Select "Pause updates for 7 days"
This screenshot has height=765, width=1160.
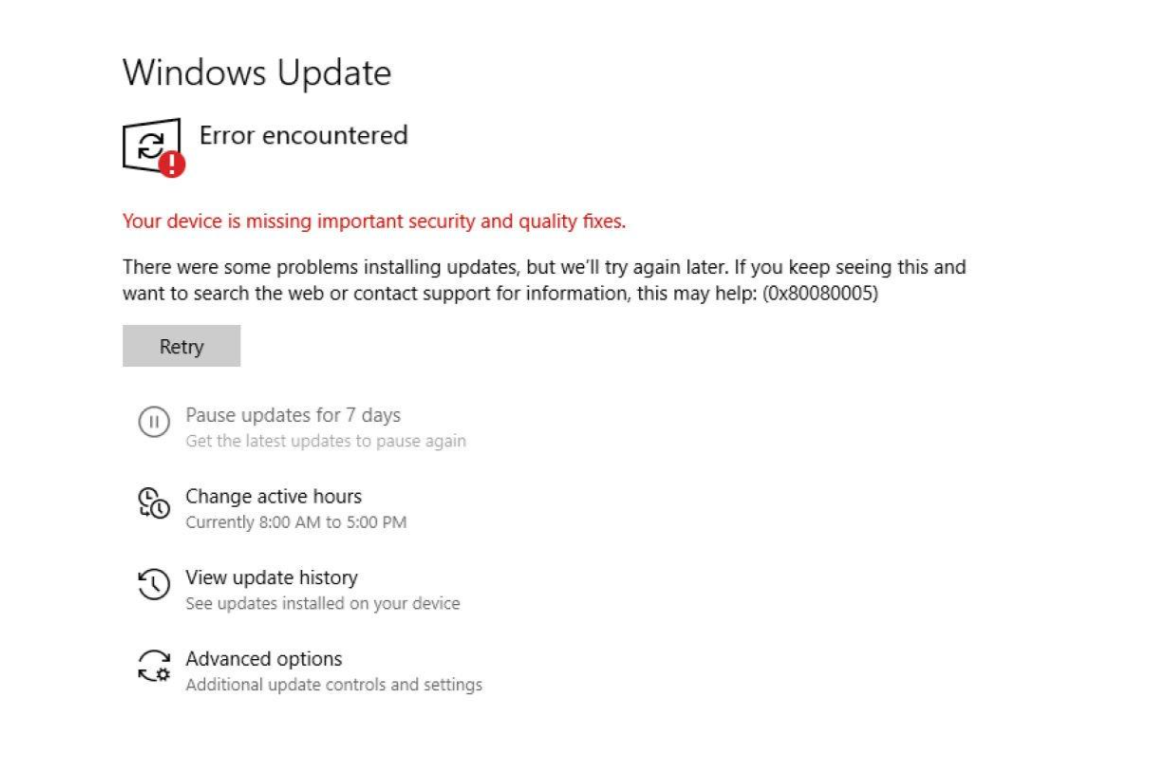pyautogui.click(x=293, y=415)
